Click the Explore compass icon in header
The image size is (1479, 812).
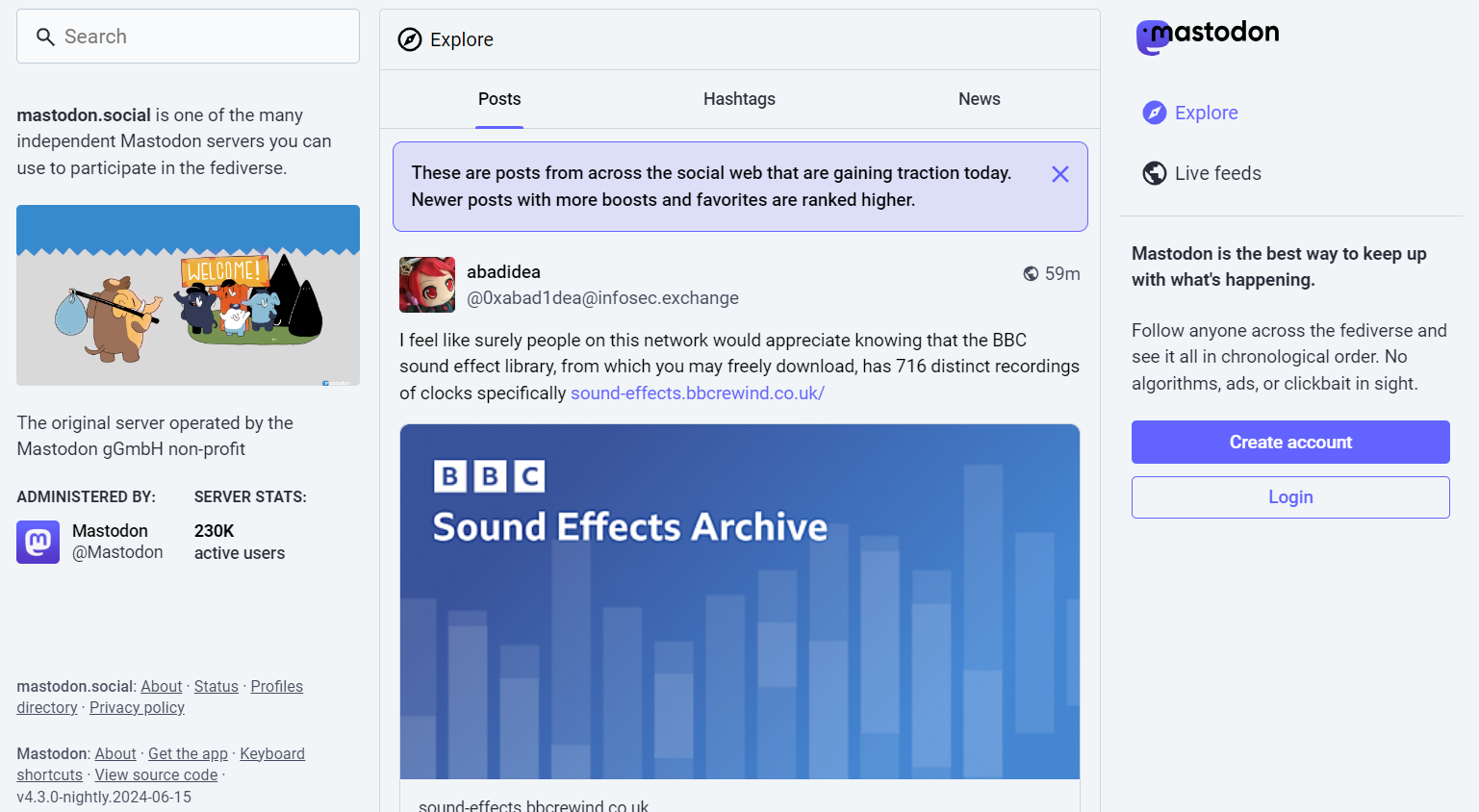click(410, 39)
